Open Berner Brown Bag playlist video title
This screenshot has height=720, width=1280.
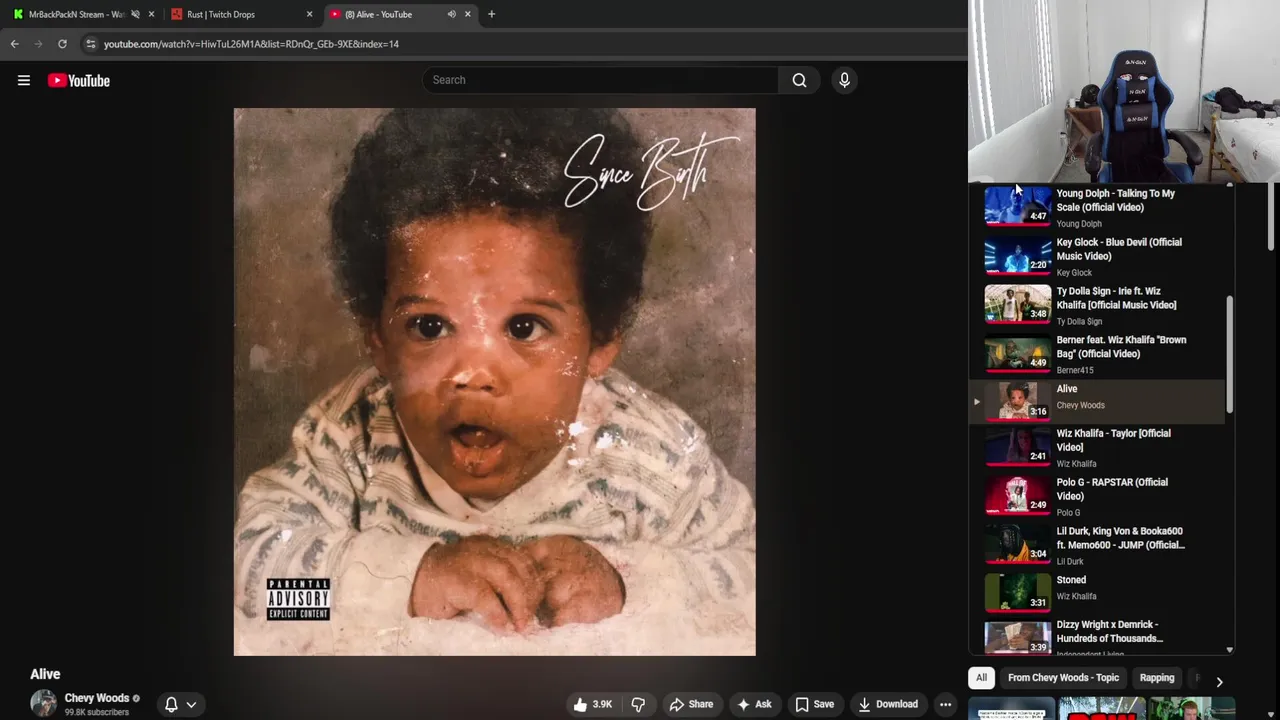tap(1121, 347)
